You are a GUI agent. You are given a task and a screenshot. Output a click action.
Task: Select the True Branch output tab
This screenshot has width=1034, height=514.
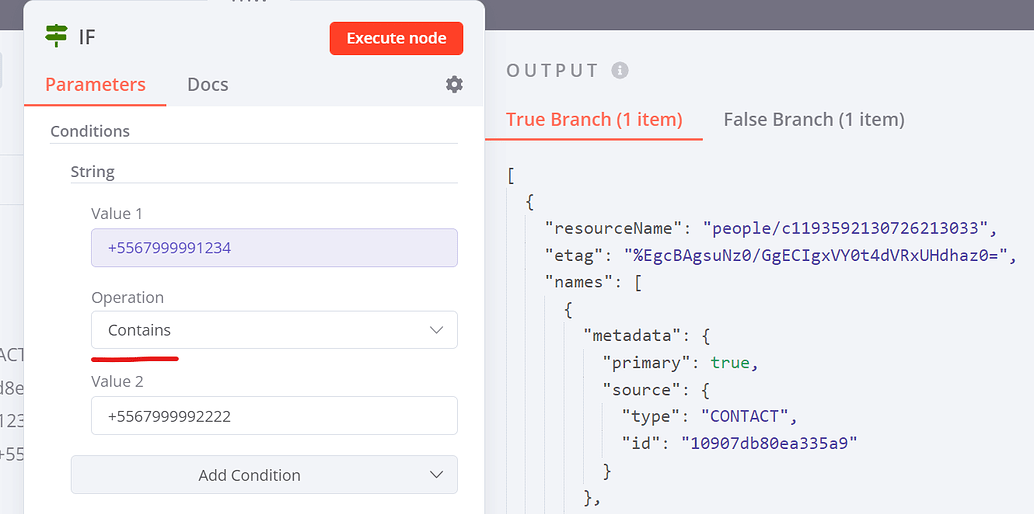pyautogui.click(x=594, y=119)
